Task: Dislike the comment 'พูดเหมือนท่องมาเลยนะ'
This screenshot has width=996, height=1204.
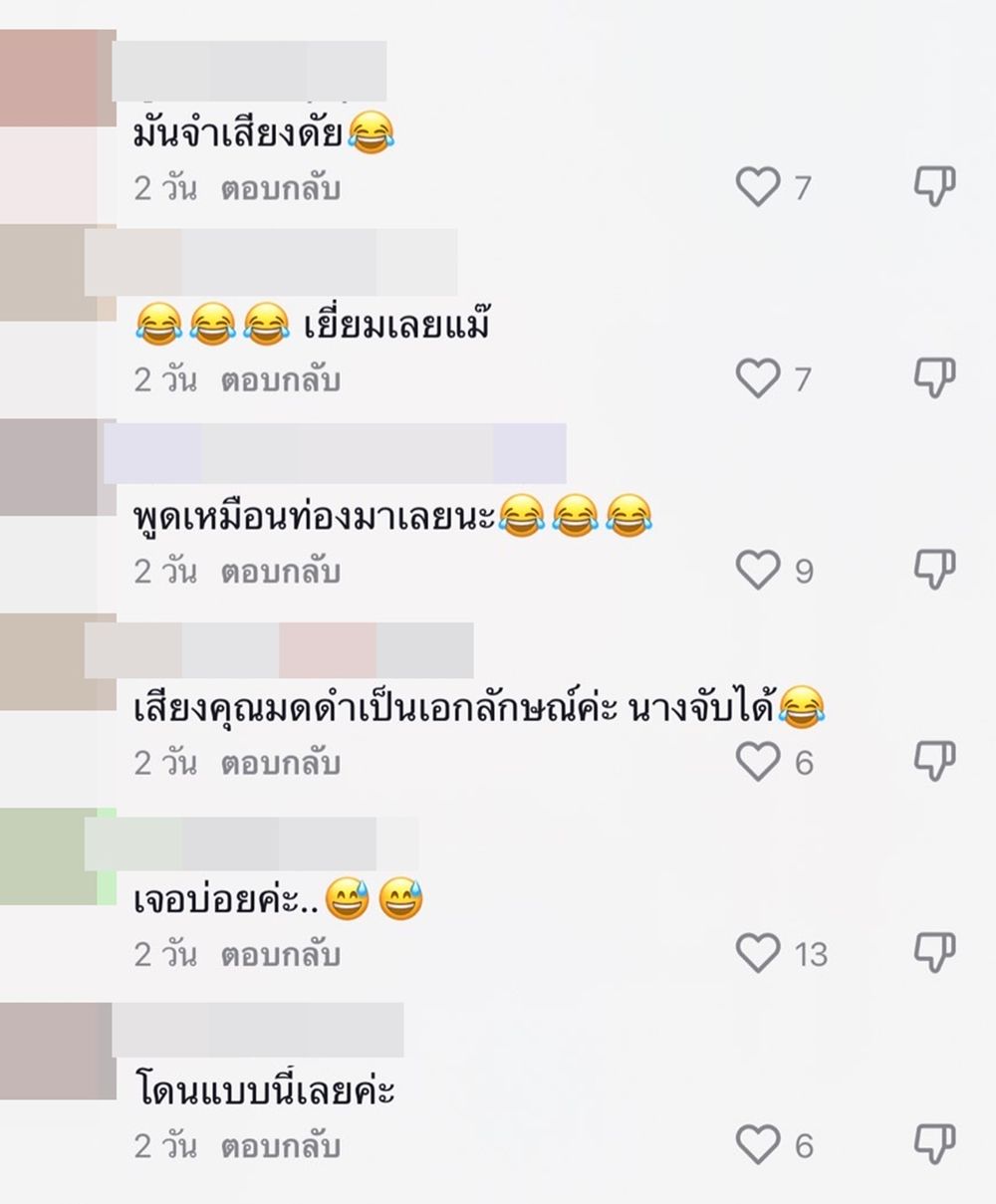Action: pyautogui.click(x=935, y=569)
